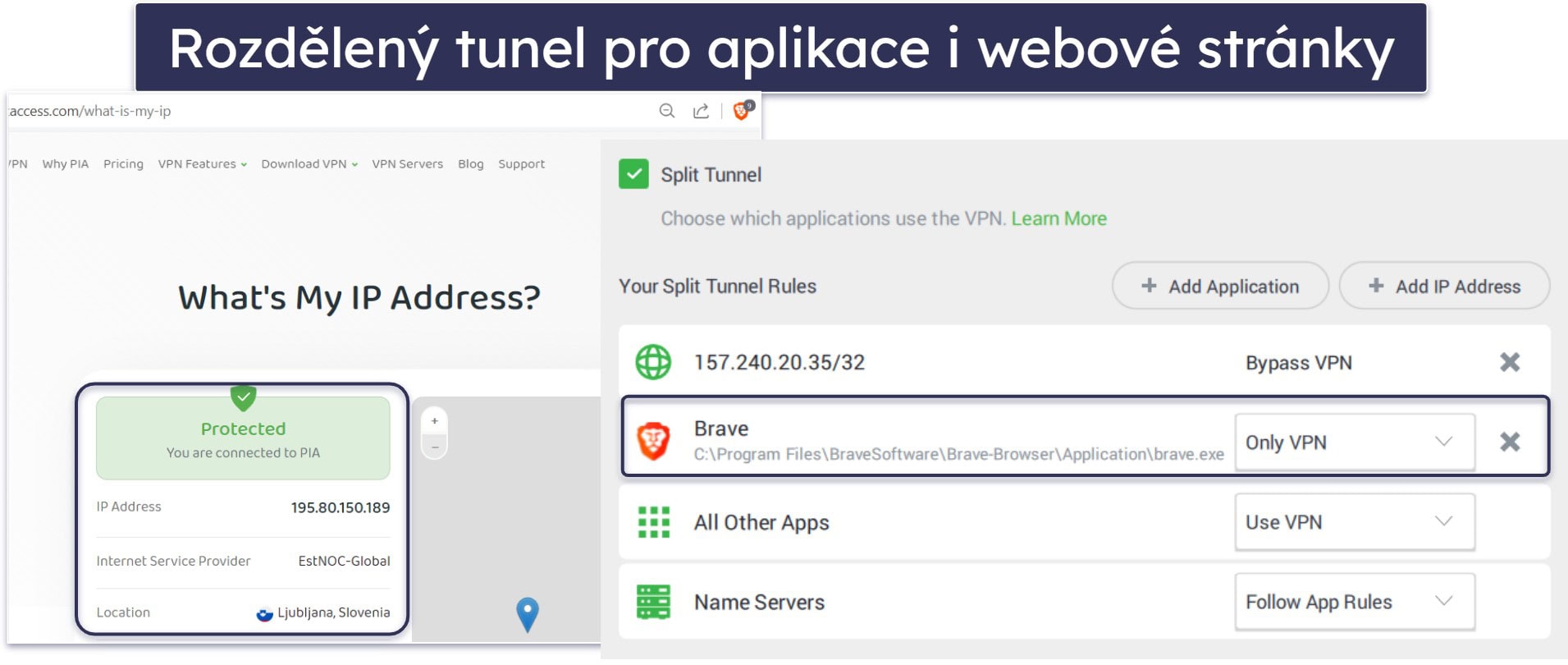Click the What's My IP Address? heading
1568x665 pixels.
[359, 297]
